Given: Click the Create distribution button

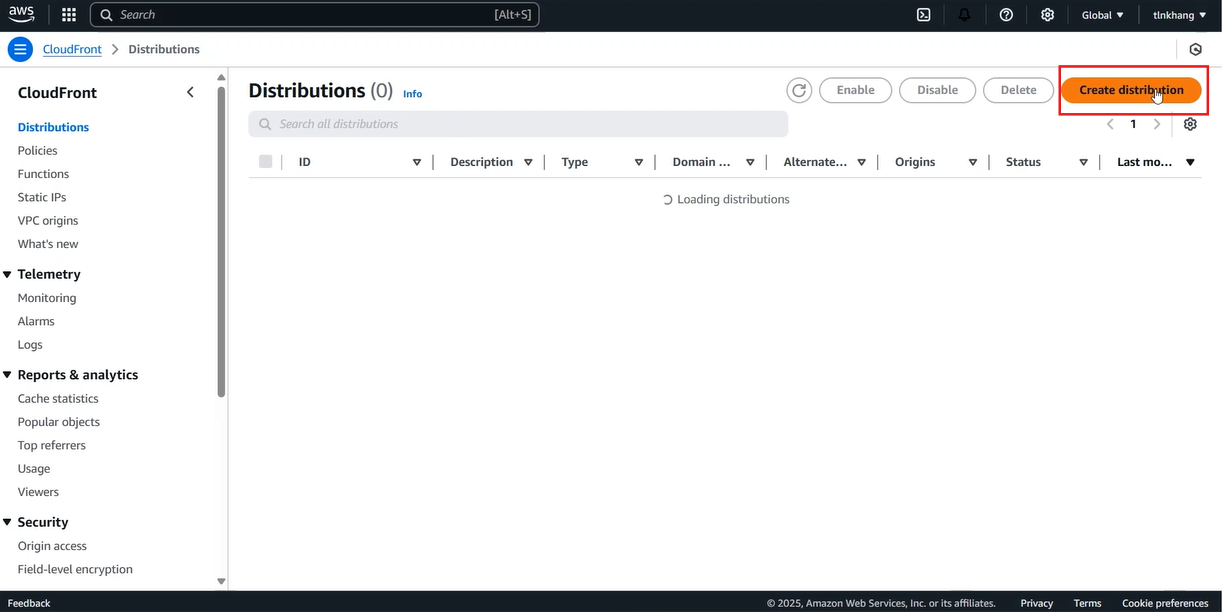Looking at the screenshot, I should 1131,90.
